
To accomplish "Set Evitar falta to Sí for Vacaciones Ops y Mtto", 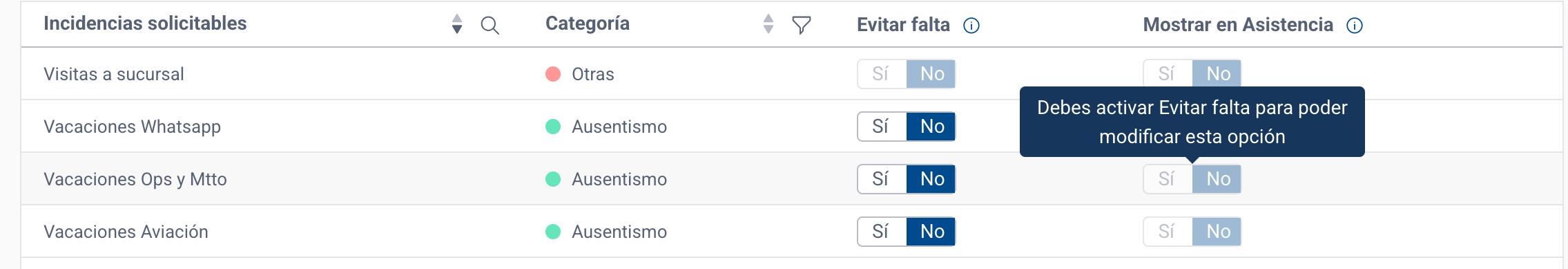I will click(x=882, y=179).
